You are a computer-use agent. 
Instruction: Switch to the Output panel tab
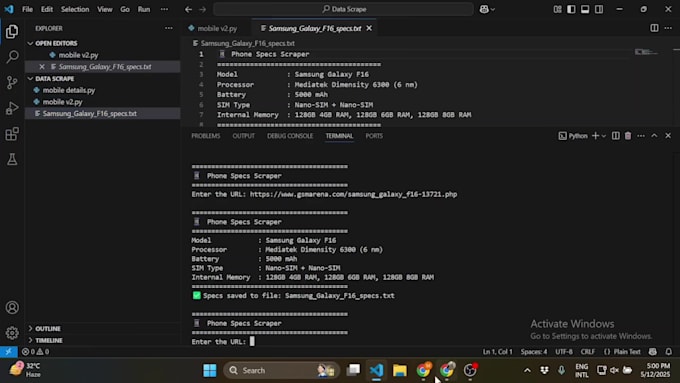pos(243,136)
